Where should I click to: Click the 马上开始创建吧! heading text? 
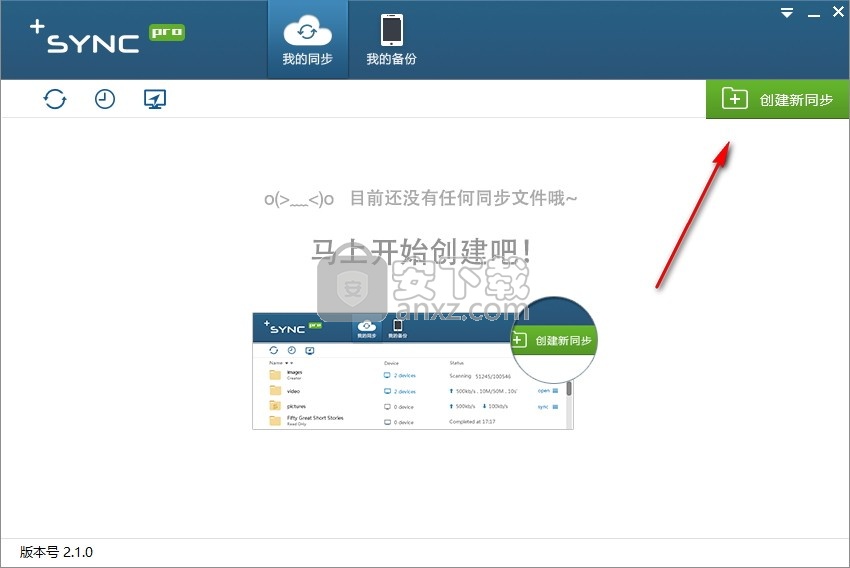pyautogui.click(x=421, y=252)
